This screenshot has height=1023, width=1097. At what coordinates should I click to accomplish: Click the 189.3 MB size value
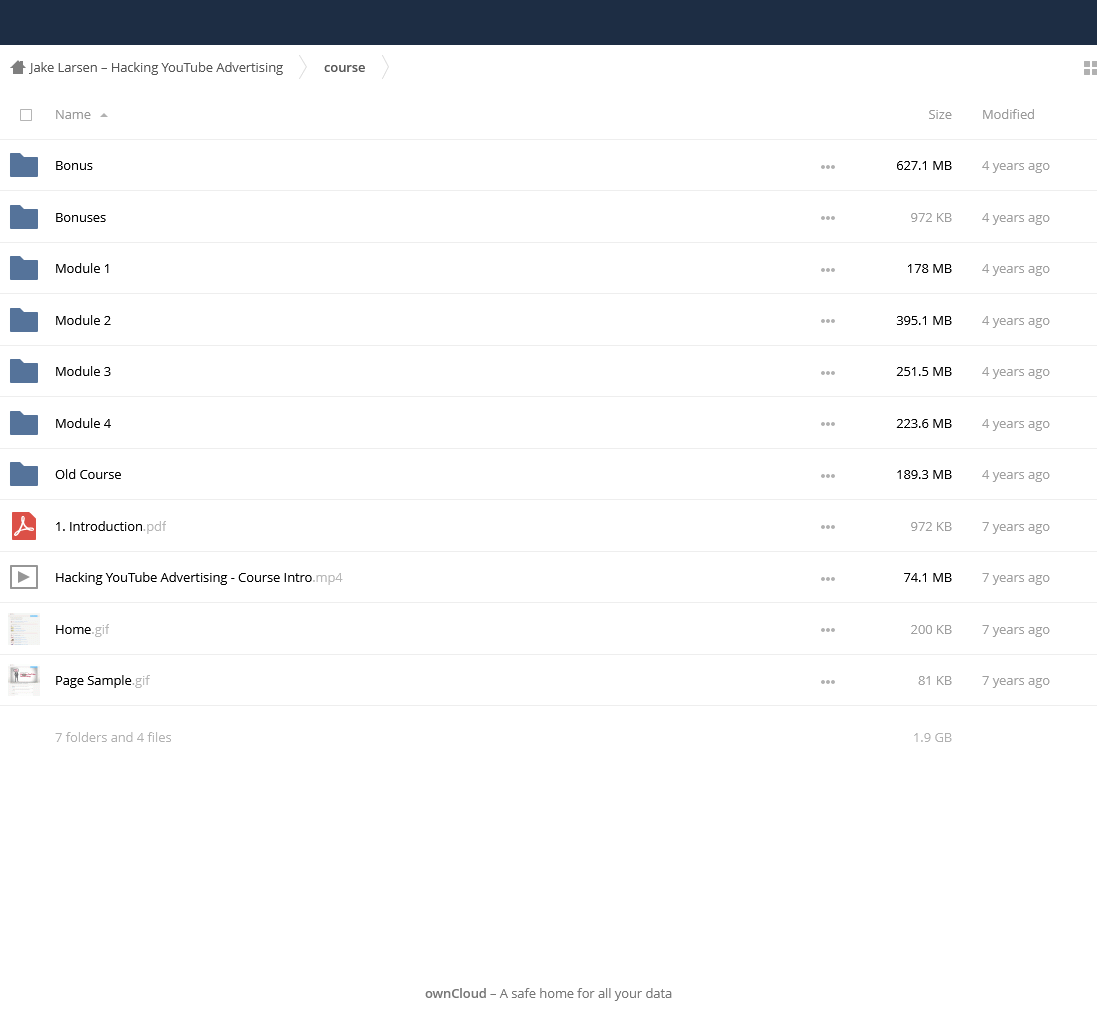point(923,474)
